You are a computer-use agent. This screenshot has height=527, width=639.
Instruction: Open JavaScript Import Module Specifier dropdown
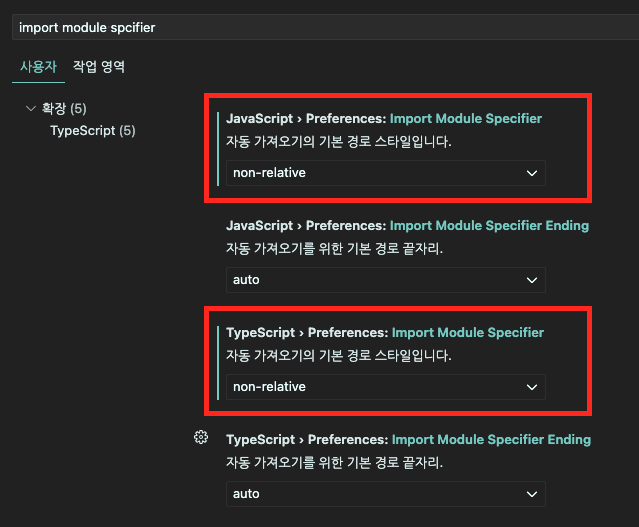(x=386, y=173)
